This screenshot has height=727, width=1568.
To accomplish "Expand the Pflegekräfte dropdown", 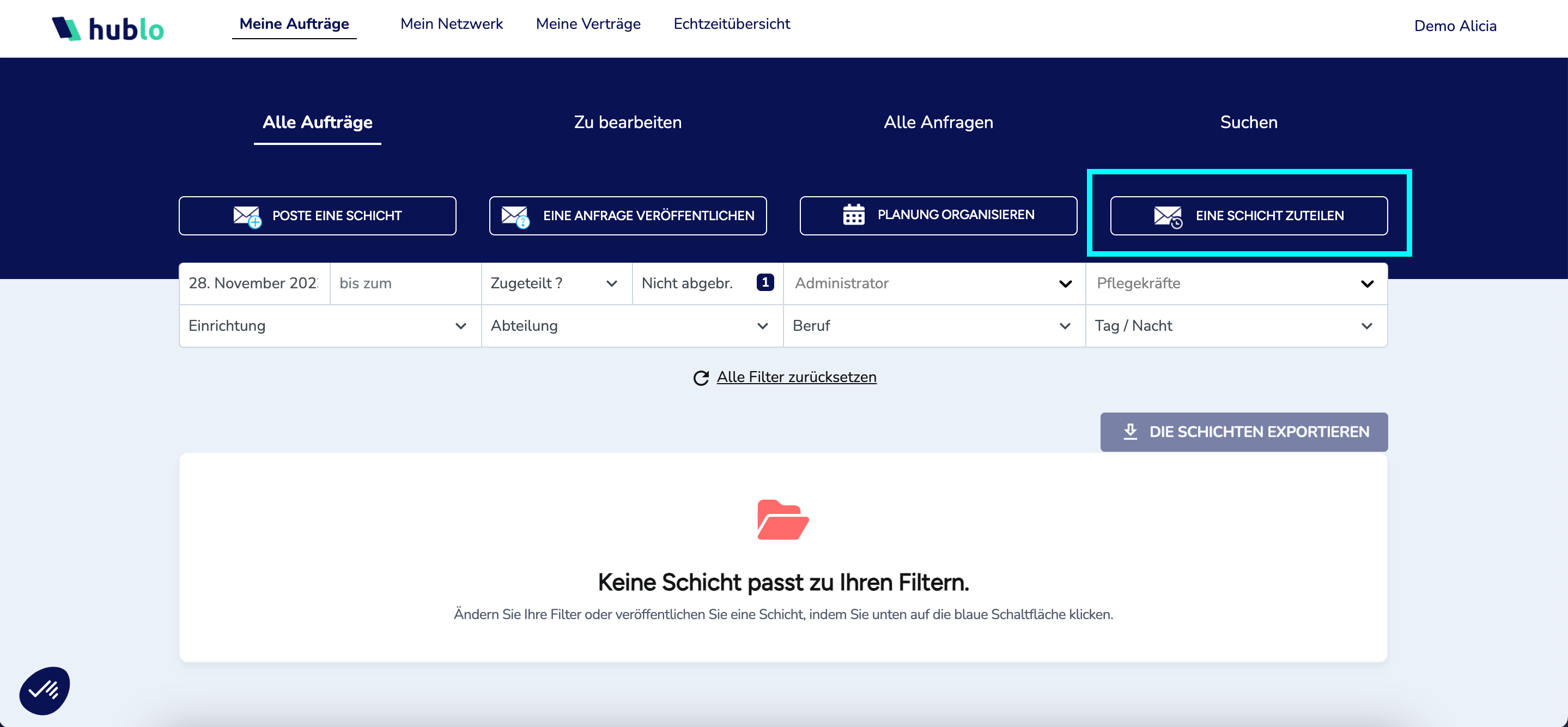I will click(x=1236, y=283).
